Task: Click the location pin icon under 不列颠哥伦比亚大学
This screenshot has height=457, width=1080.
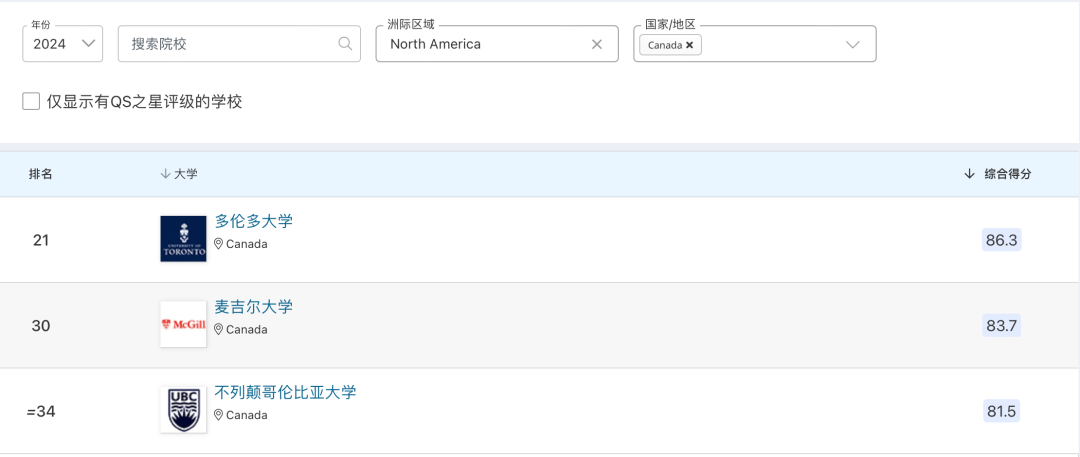Action: (218, 414)
